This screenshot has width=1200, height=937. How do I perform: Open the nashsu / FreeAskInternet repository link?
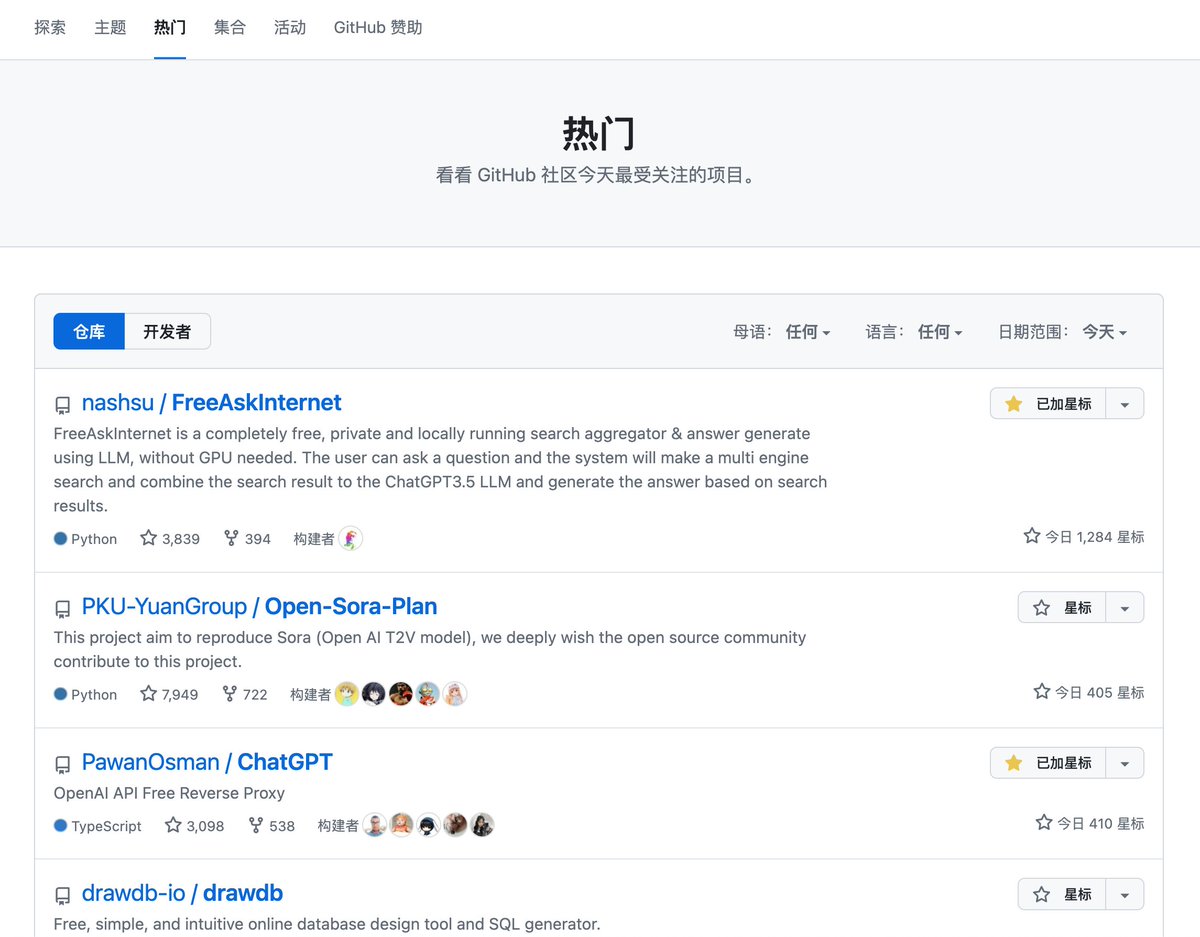point(211,403)
